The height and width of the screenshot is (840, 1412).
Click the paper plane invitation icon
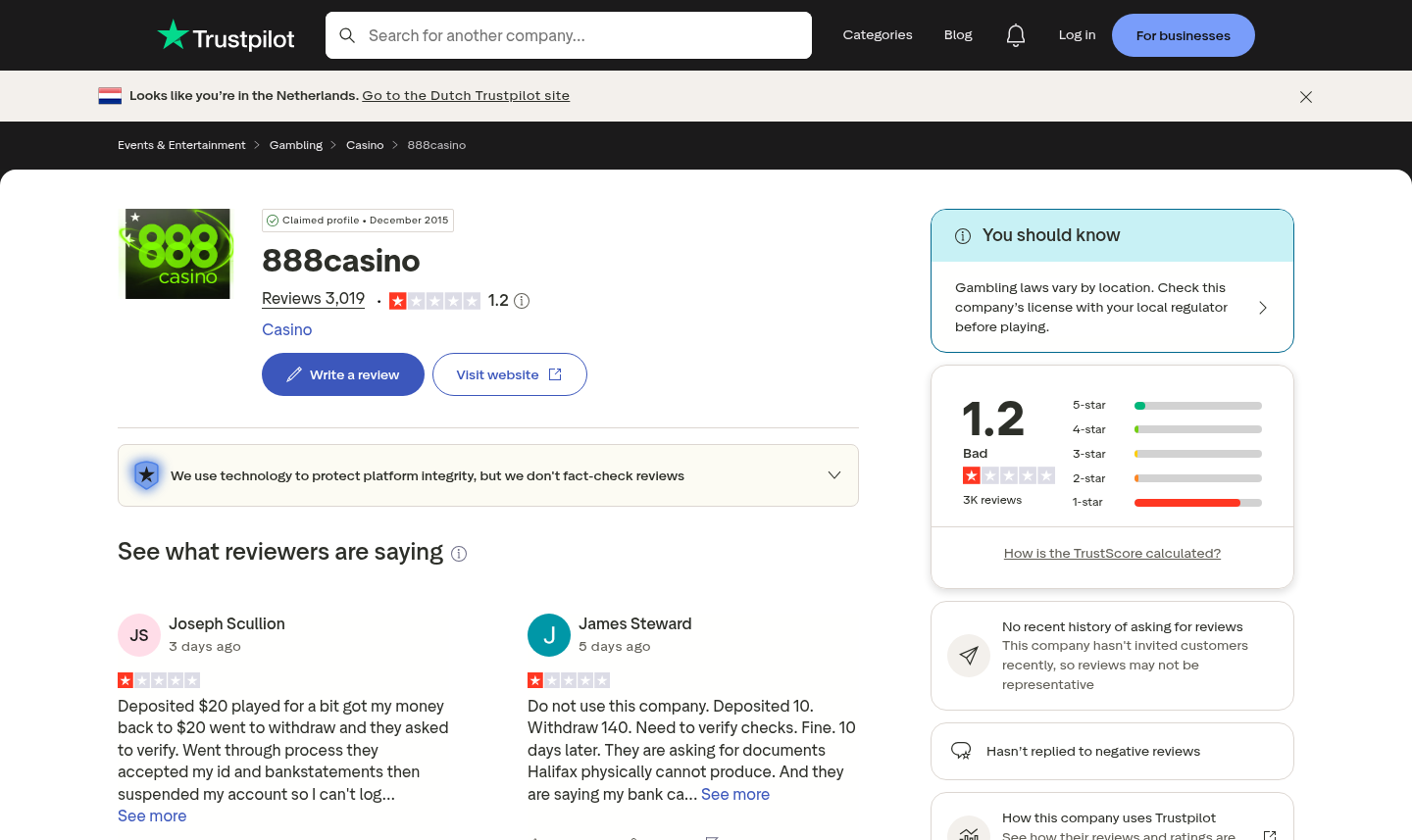pos(969,656)
